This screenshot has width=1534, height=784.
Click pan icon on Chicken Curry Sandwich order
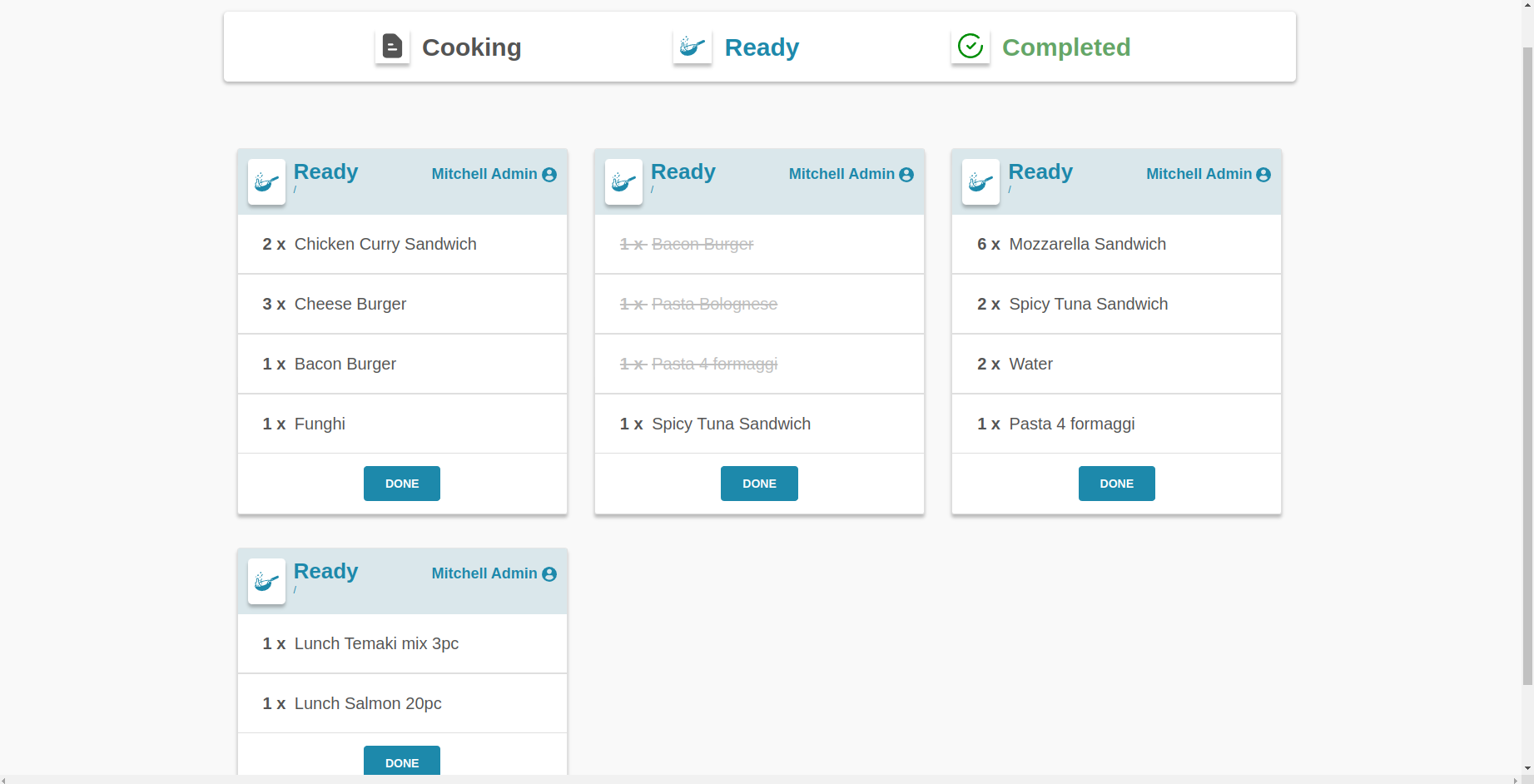(266, 181)
